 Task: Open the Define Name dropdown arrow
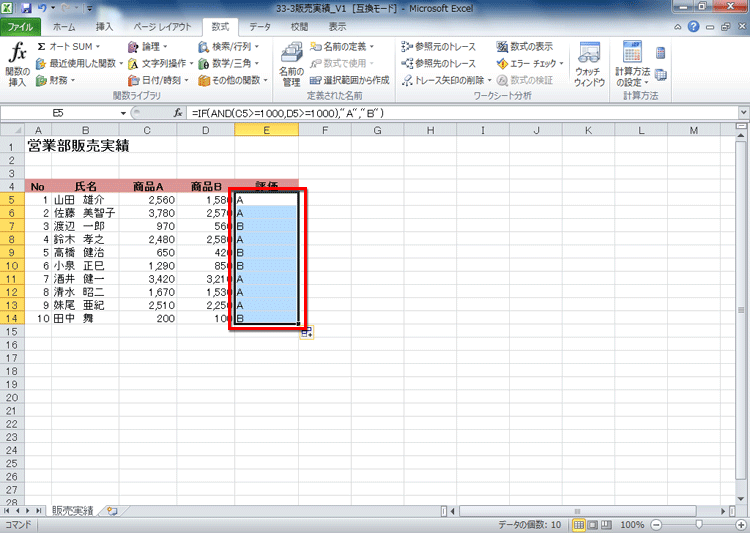pos(371,47)
